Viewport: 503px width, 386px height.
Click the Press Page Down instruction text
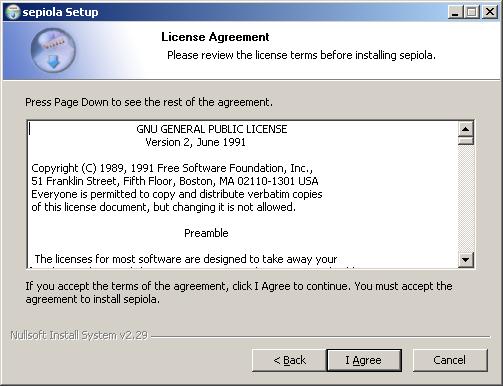(149, 102)
